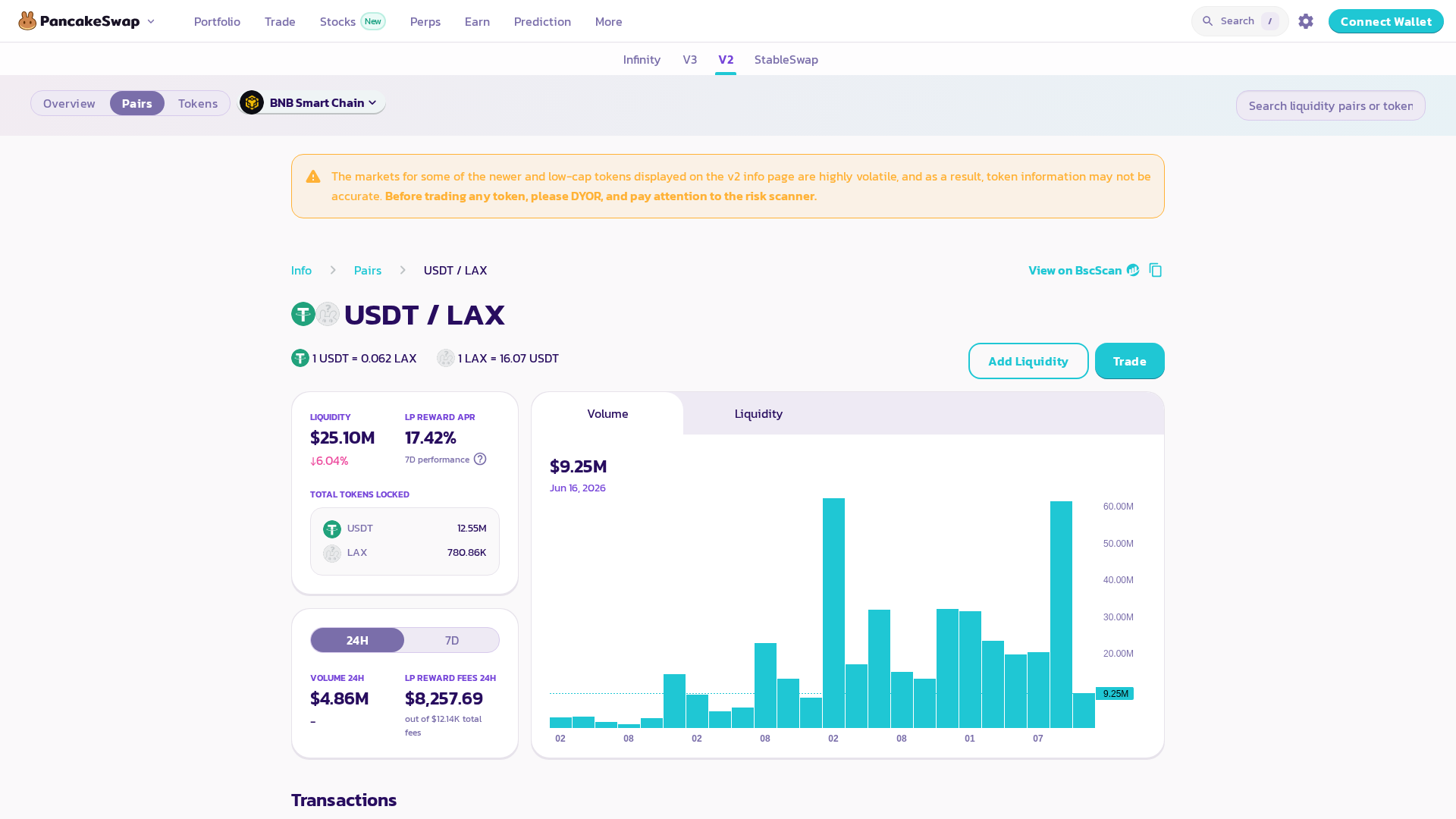Click the BNB Smart Chain logo icon
1456x819 pixels.
click(x=252, y=102)
